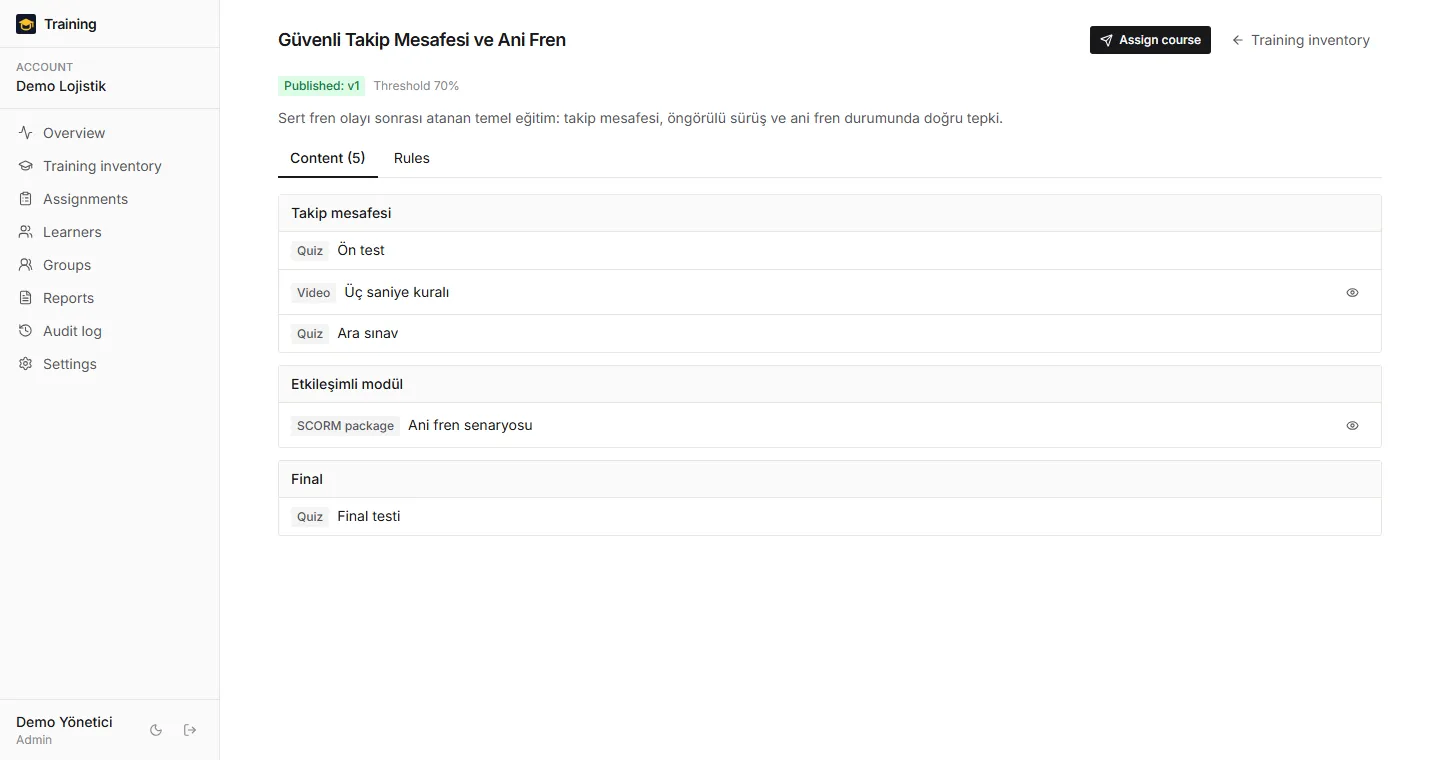Image resolution: width=1440 pixels, height=760 pixels.
Task: Open Assignments in the sidebar
Action: tap(110, 199)
